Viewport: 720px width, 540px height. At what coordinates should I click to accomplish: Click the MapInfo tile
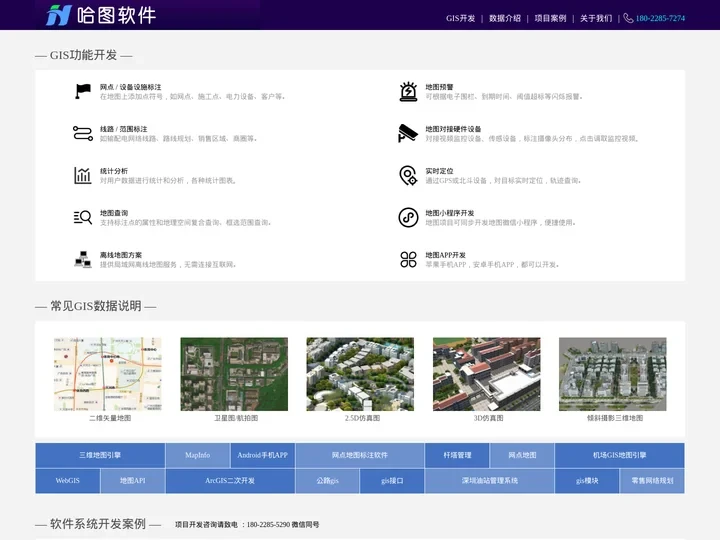click(197, 455)
